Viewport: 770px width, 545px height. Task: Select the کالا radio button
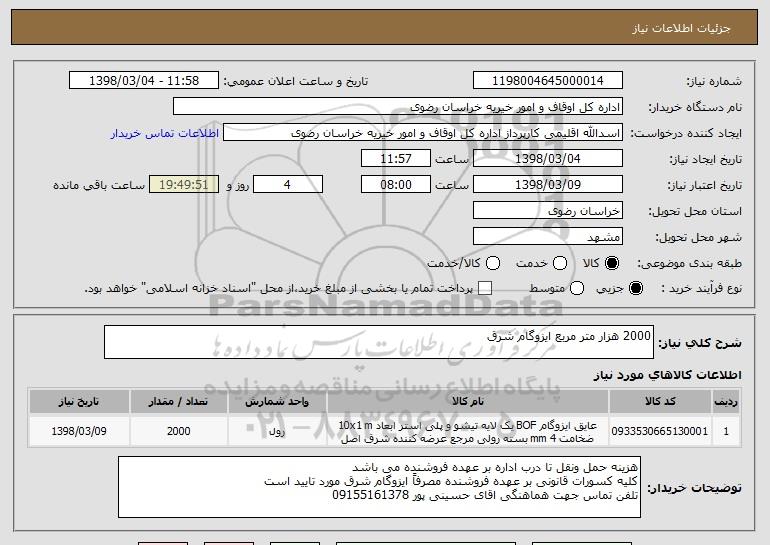point(612,263)
